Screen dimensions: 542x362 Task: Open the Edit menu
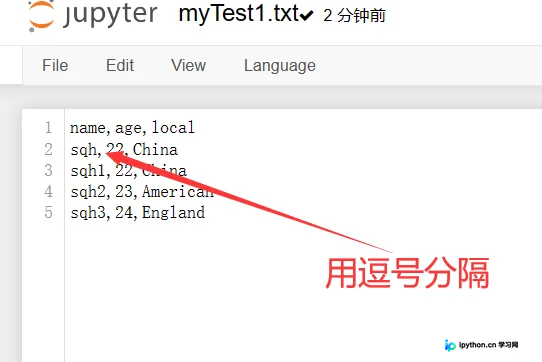coord(120,65)
